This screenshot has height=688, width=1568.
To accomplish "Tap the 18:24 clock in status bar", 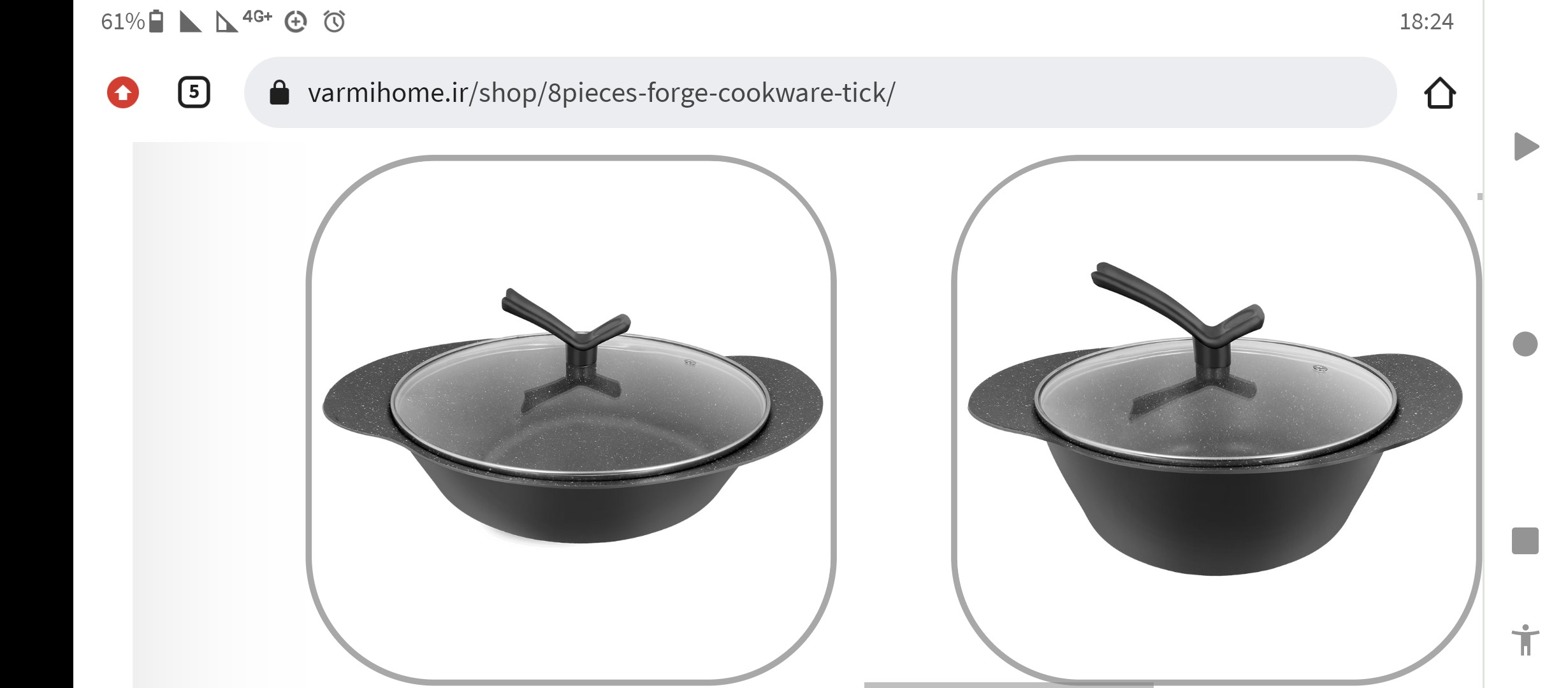I will [x=1426, y=22].
